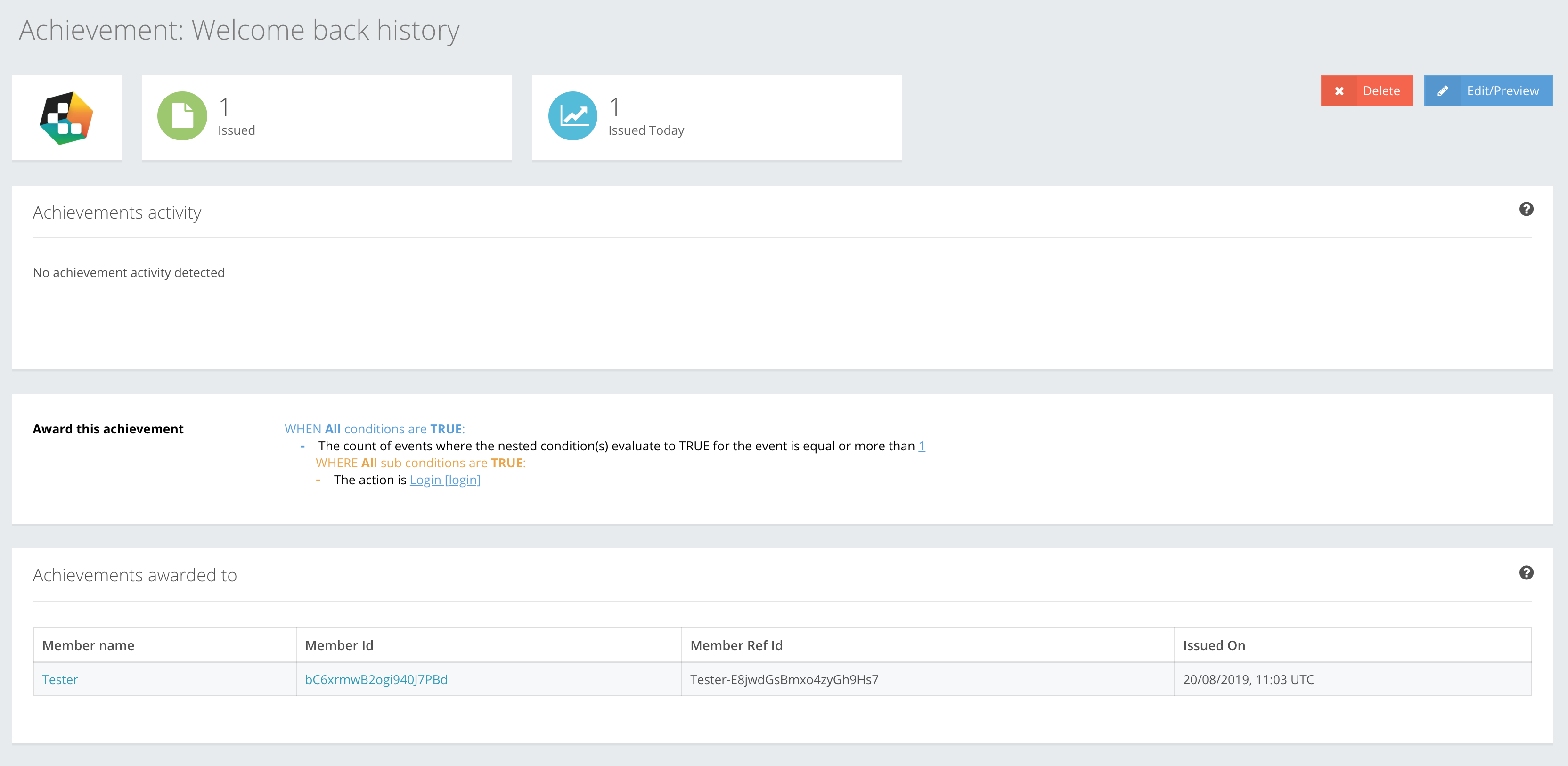Click the Member name column header

pyautogui.click(x=88, y=645)
